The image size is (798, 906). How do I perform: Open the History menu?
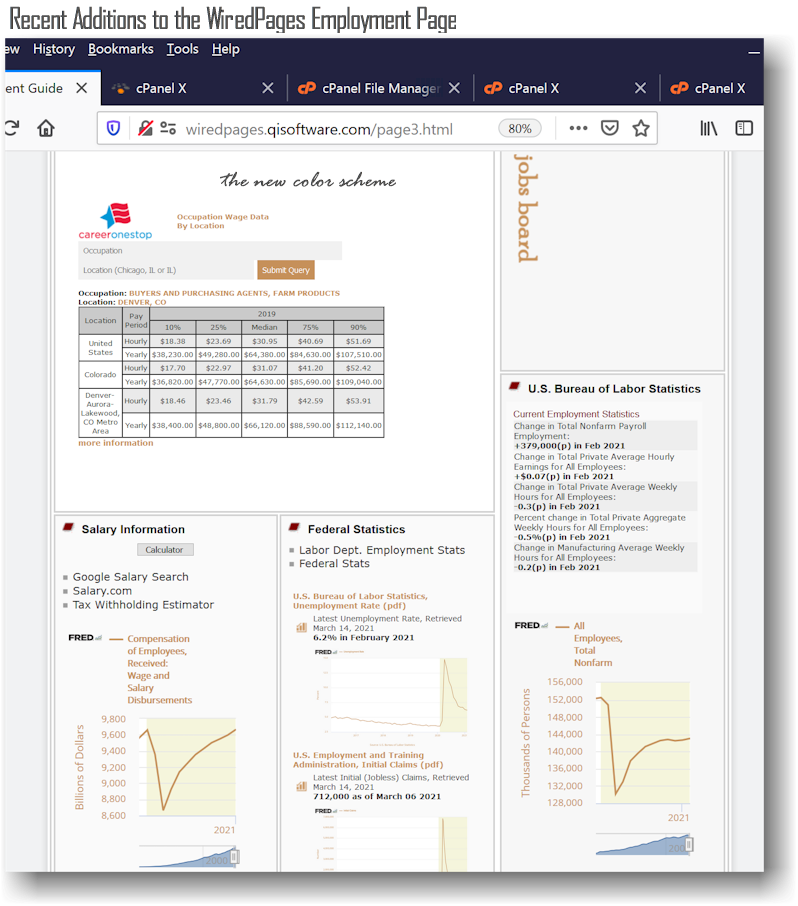[54, 49]
